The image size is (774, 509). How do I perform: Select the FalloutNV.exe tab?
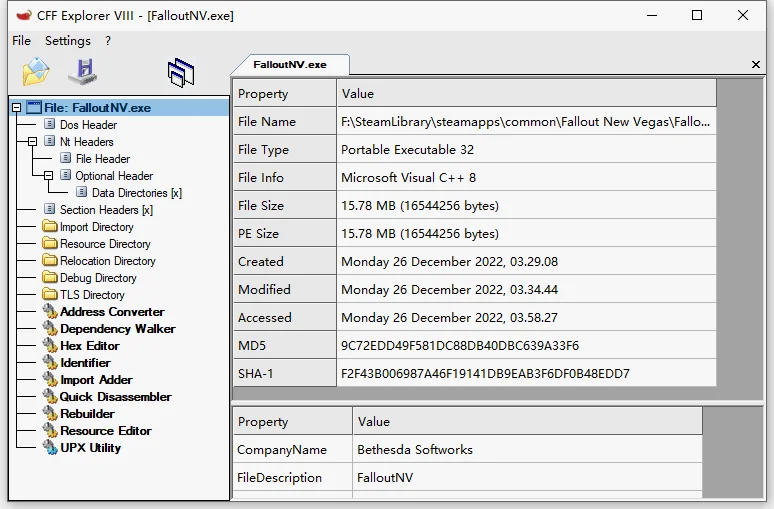(290, 65)
